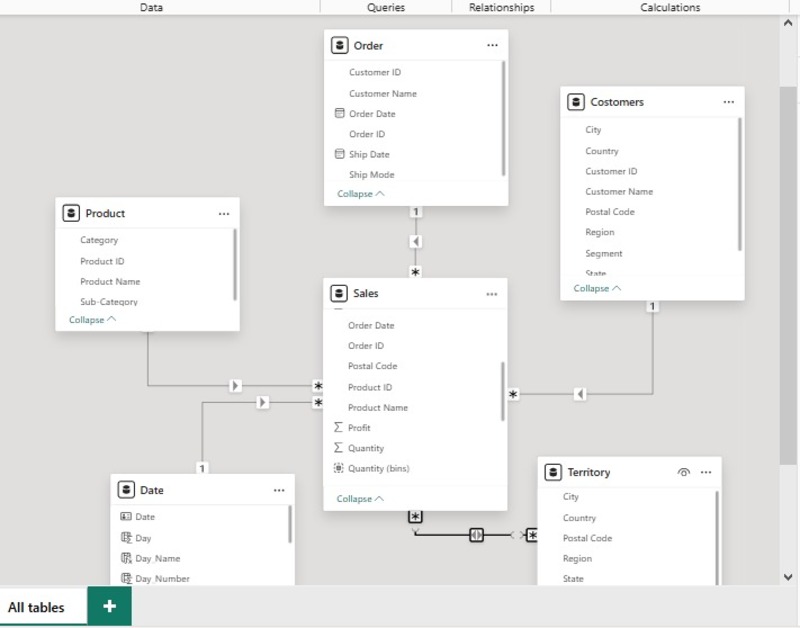
Task: Click the canvas vertical scrollbar down arrow
Action: pos(788,577)
